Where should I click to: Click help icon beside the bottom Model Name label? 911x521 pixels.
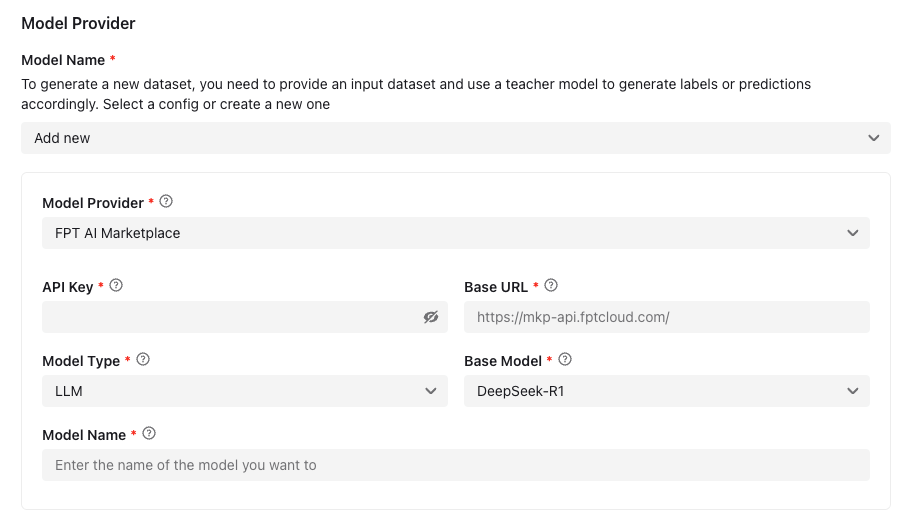149,434
